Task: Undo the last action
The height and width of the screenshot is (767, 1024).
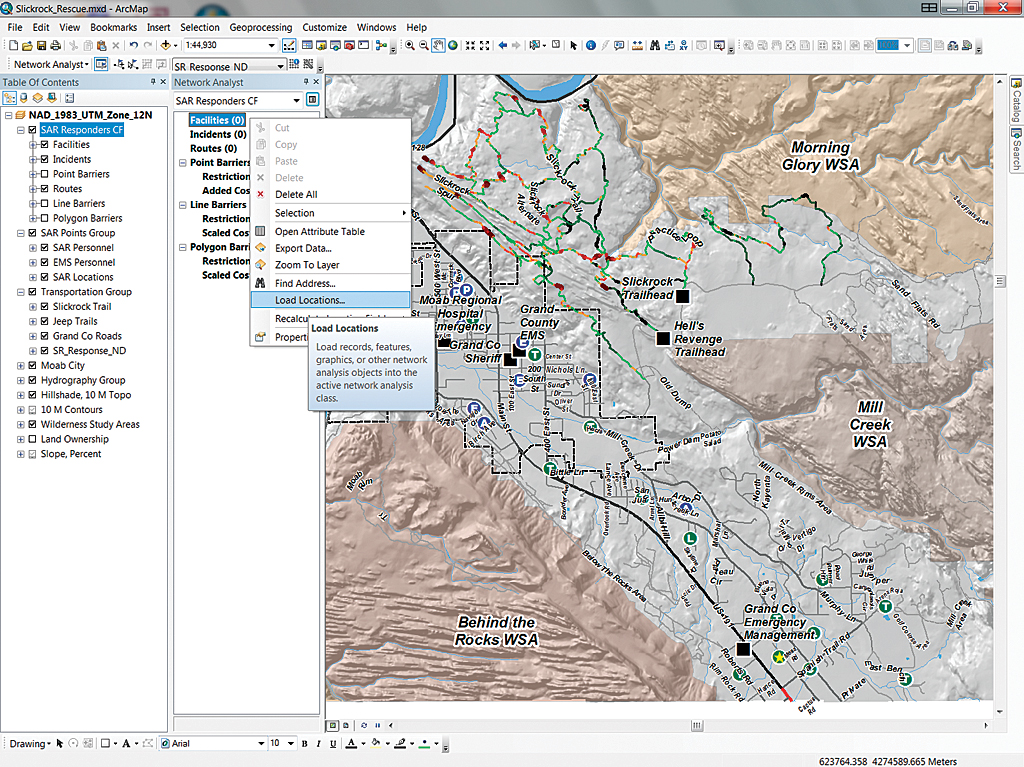Action: point(134,46)
